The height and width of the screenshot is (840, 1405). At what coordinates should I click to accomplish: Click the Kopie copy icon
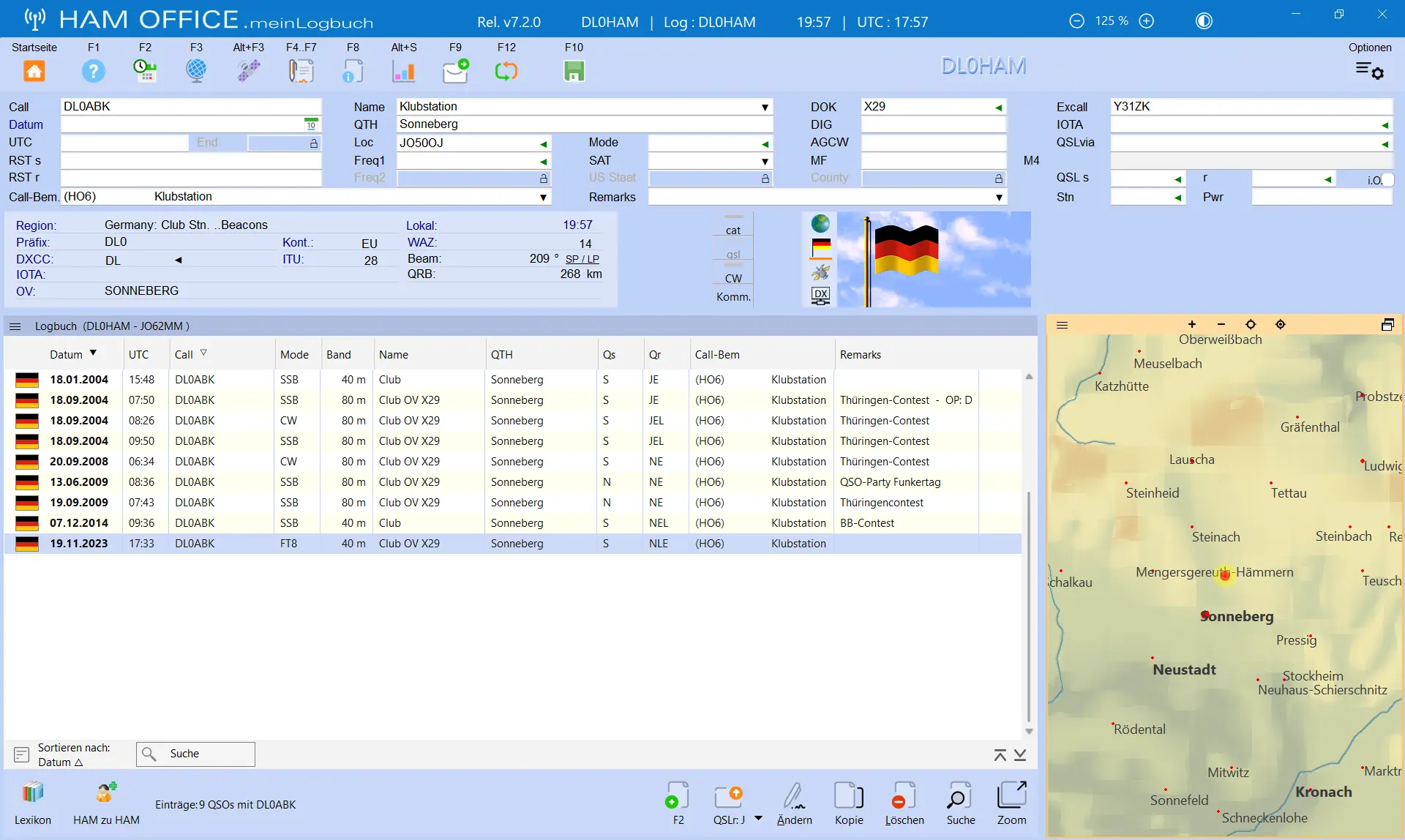849,797
